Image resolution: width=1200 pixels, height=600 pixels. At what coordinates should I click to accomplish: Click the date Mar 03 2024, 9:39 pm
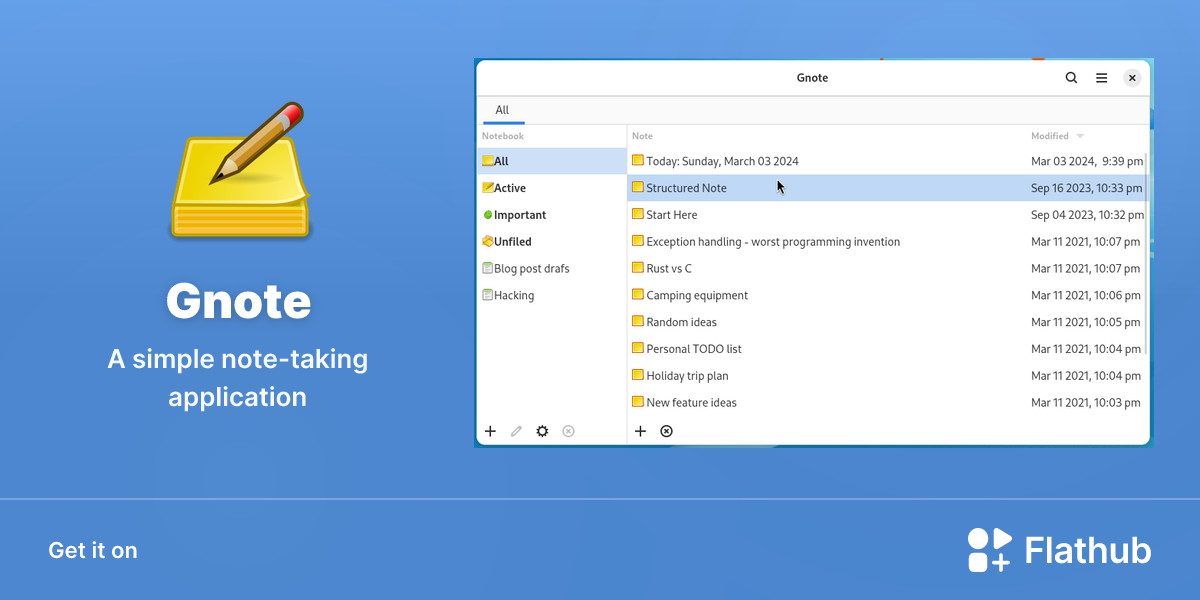[1087, 161]
